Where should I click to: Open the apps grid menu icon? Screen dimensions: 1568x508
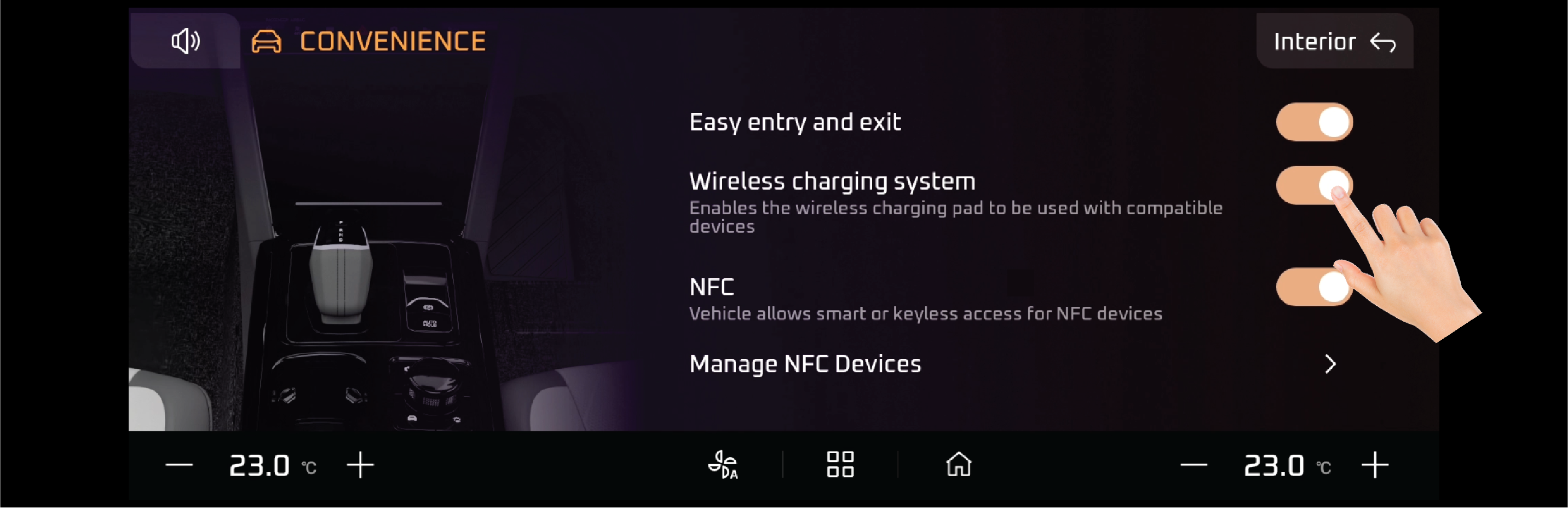click(x=840, y=465)
